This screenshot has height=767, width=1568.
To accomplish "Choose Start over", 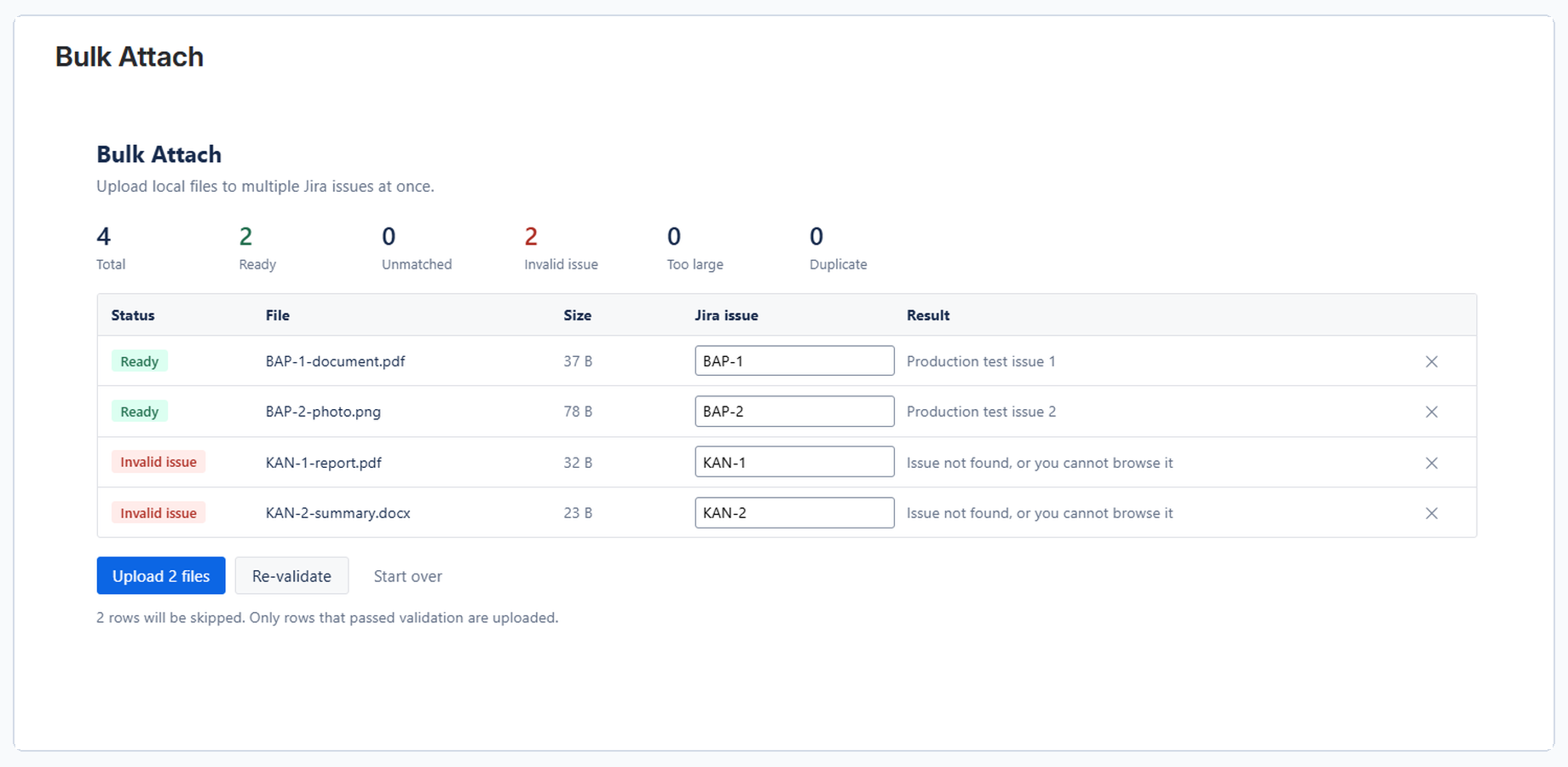I will point(407,576).
